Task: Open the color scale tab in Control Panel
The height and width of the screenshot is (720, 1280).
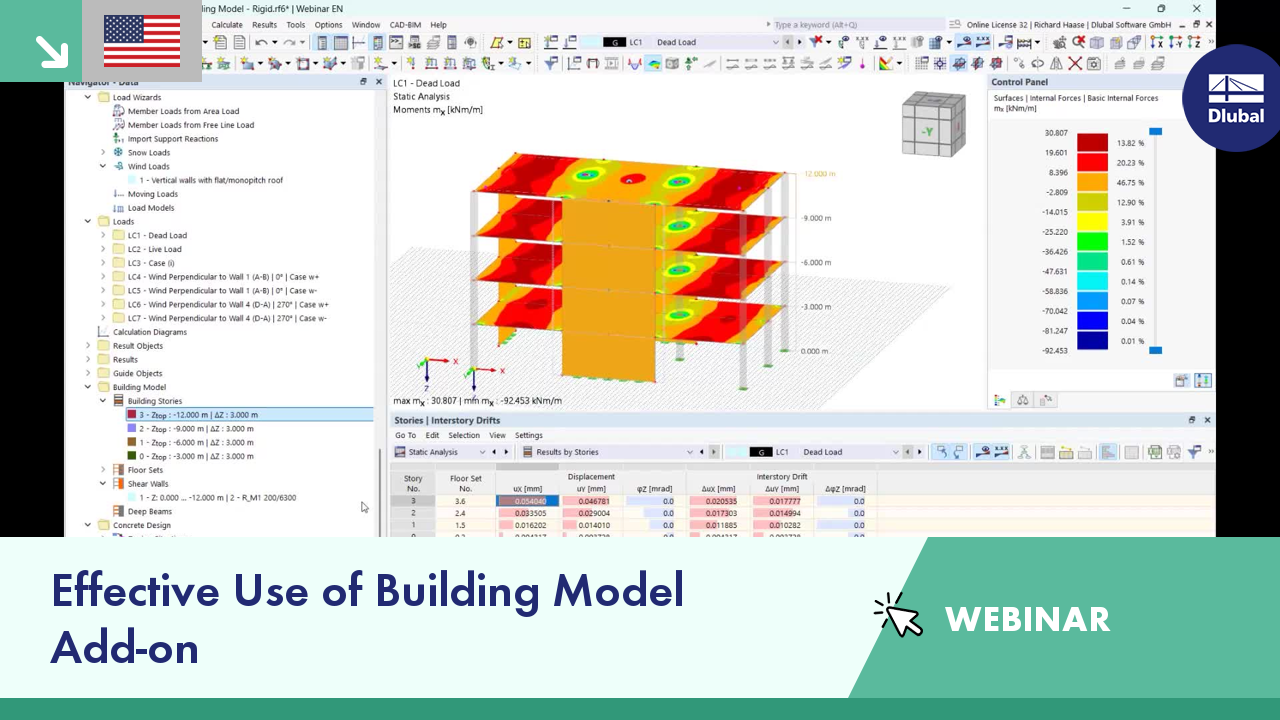Action: pos(1000,400)
